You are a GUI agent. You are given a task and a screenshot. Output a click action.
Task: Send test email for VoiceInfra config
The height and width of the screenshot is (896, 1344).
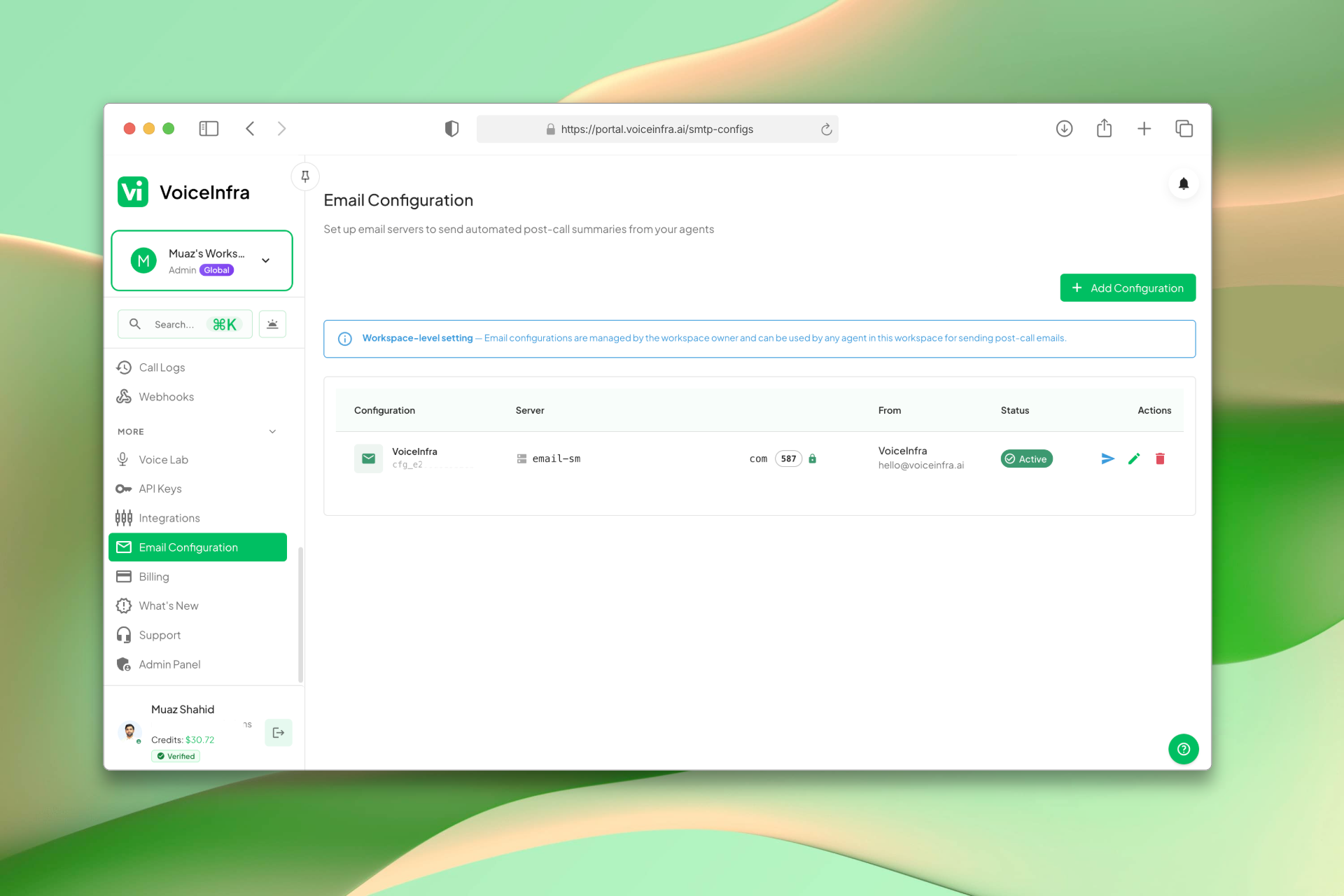(1107, 458)
